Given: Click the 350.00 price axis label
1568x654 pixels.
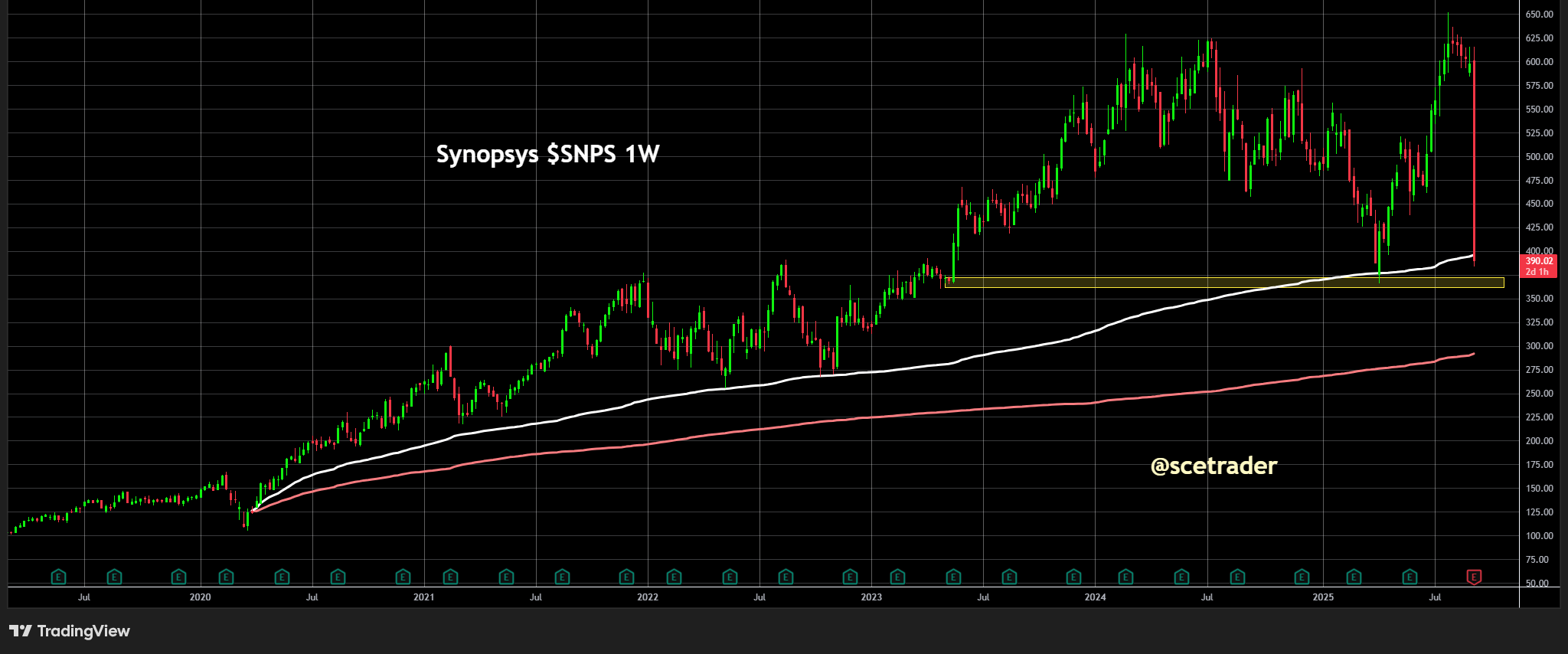Looking at the screenshot, I should click(x=1539, y=299).
